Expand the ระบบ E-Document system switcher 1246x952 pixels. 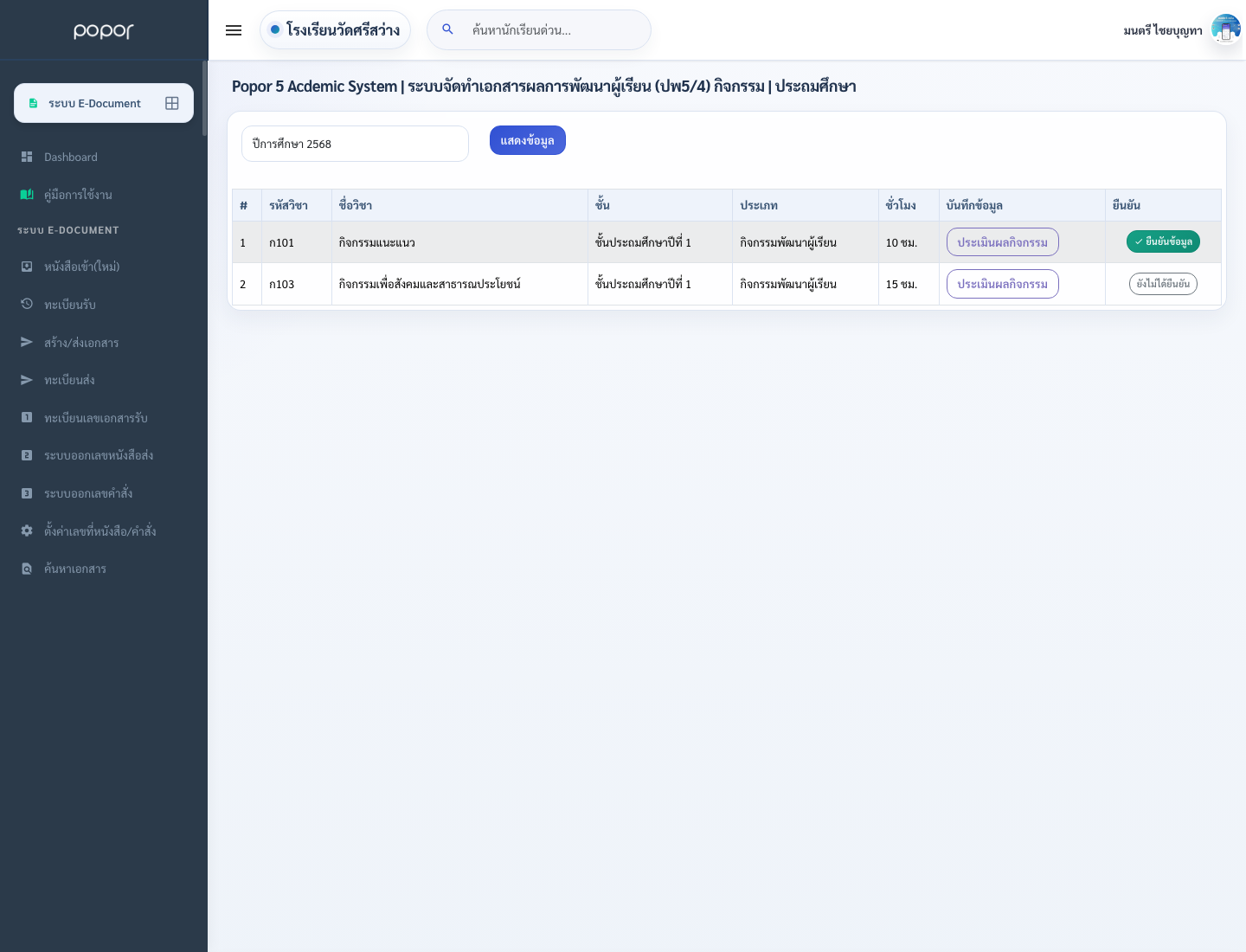[104, 103]
